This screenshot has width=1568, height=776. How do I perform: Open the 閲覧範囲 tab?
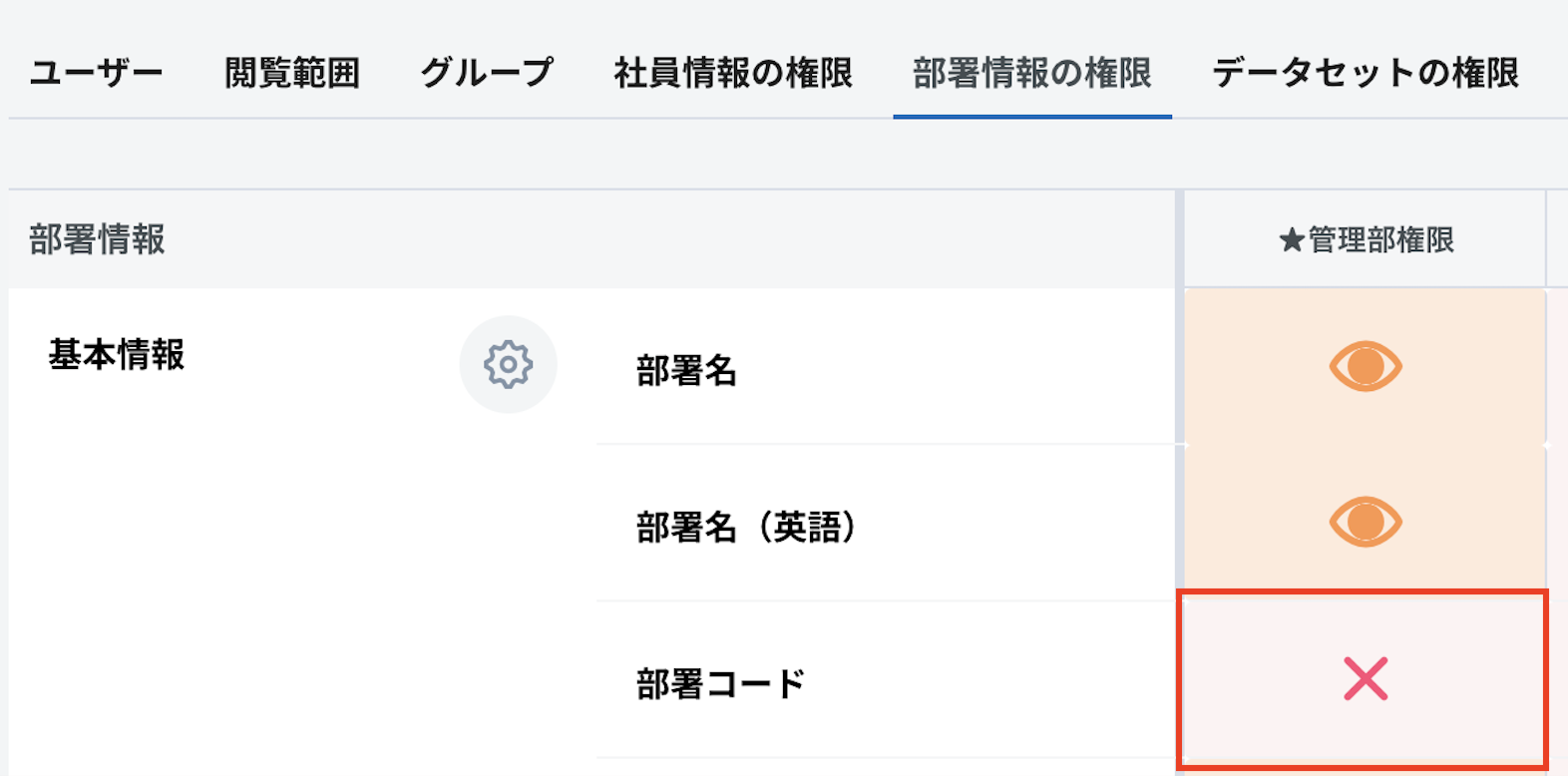pyautogui.click(x=292, y=71)
